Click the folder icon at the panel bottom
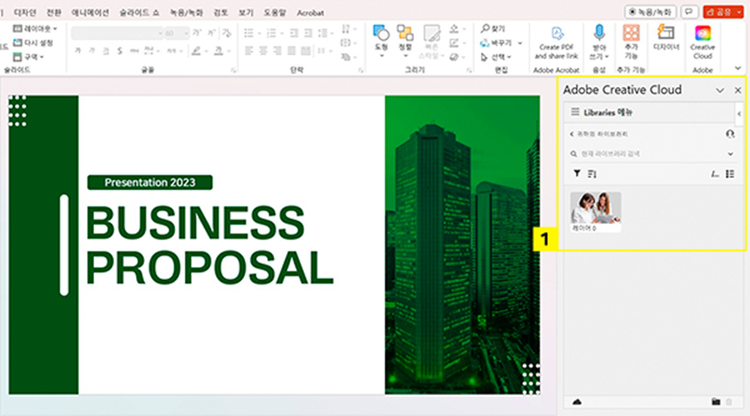This screenshot has height=416, width=750. (x=716, y=402)
